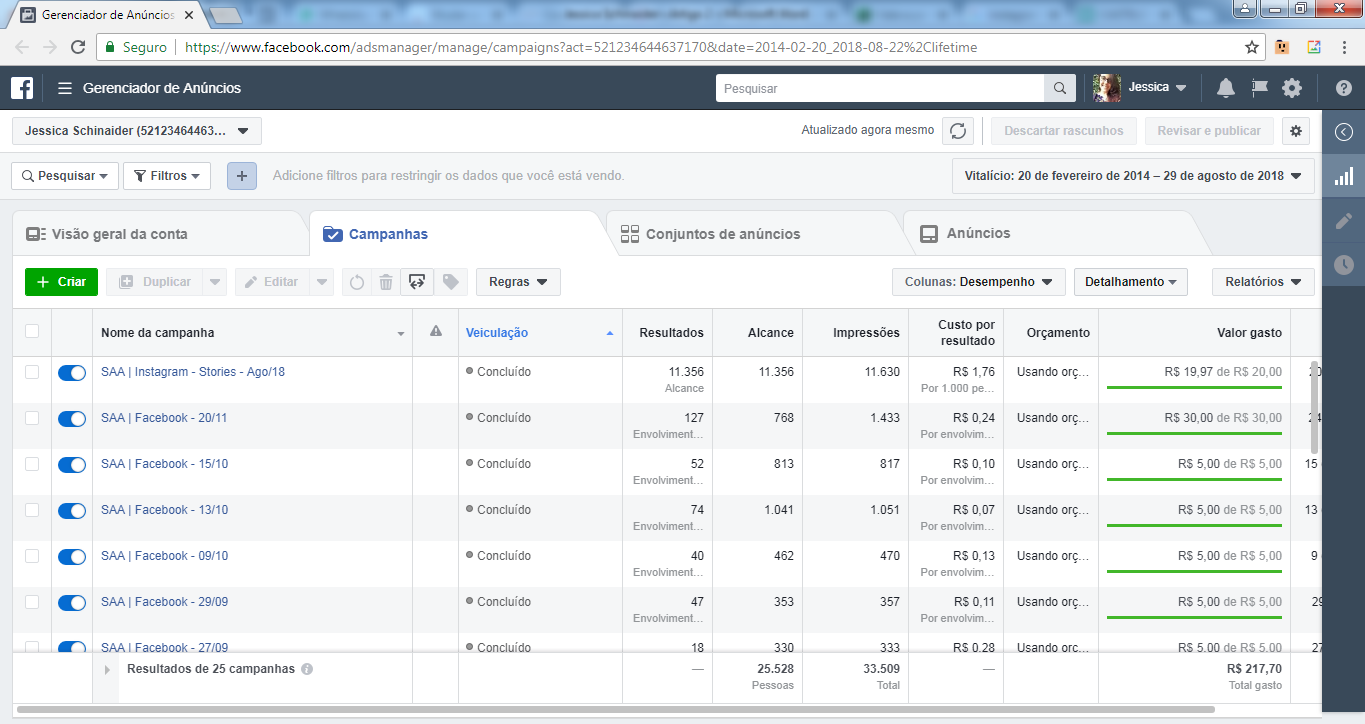
Task: Click the delete trash can icon
Action: [386, 282]
